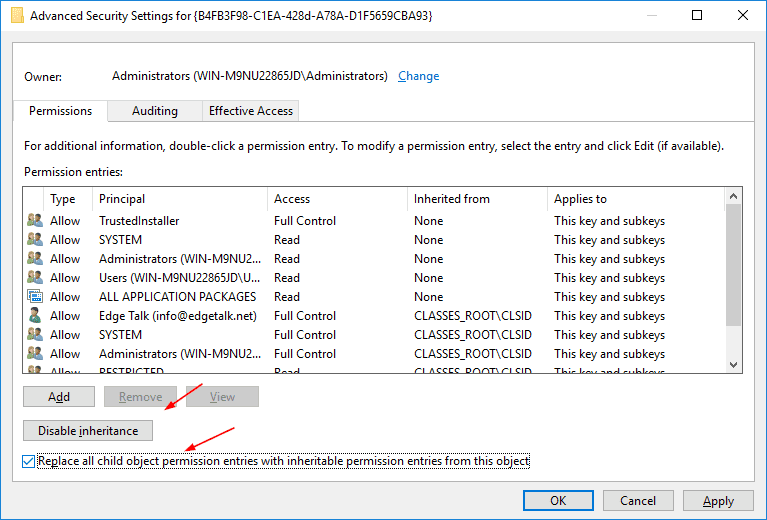Select the SYSTEM Read entry icon

[x=35, y=239]
